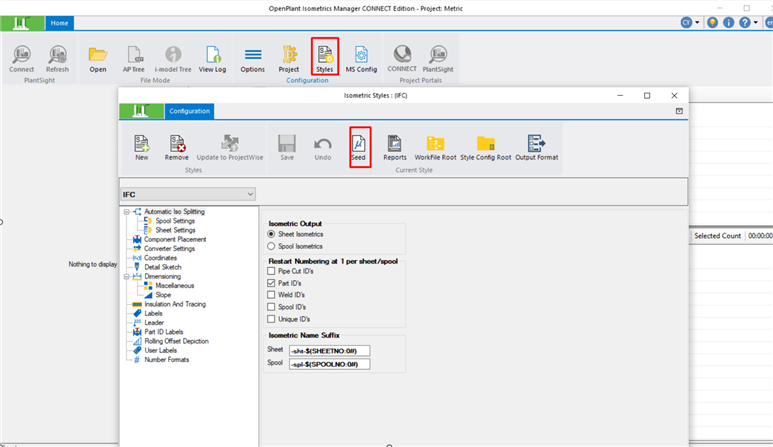Open the IFC style dropdown
The width and height of the screenshot is (773, 447).
click(x=188, y=194)
